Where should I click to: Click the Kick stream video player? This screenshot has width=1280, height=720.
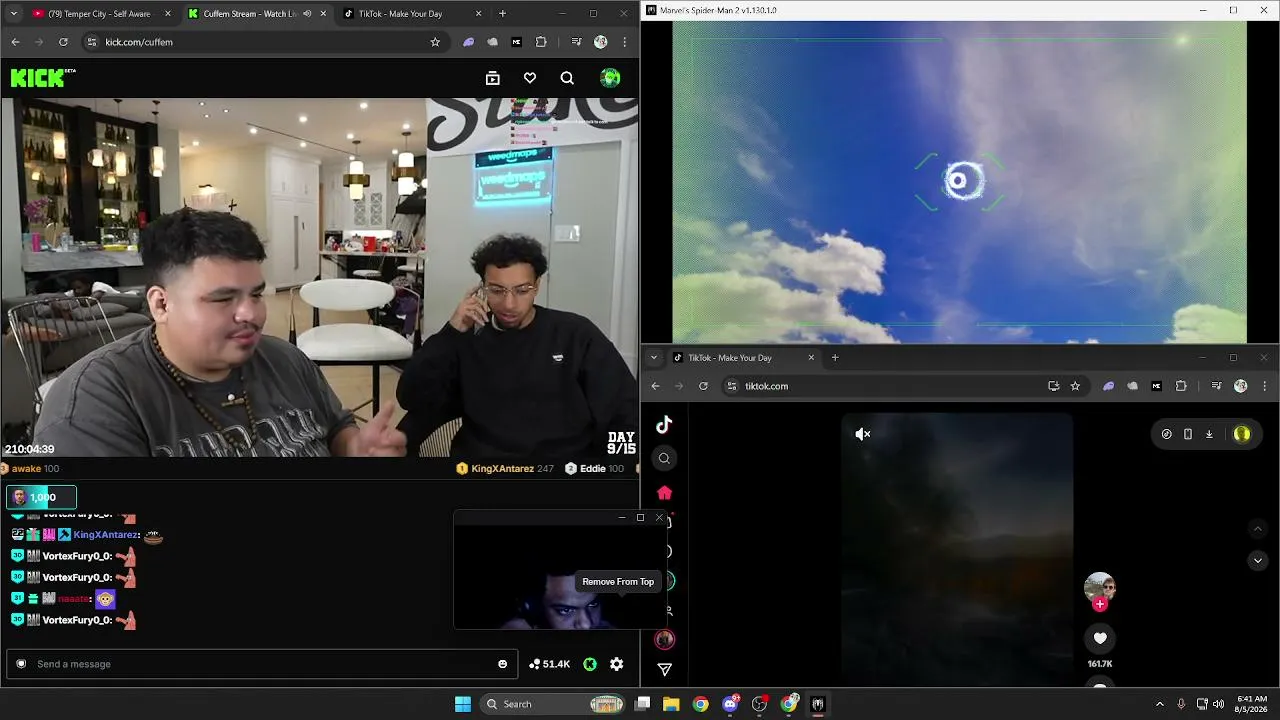tap(320, 277)
